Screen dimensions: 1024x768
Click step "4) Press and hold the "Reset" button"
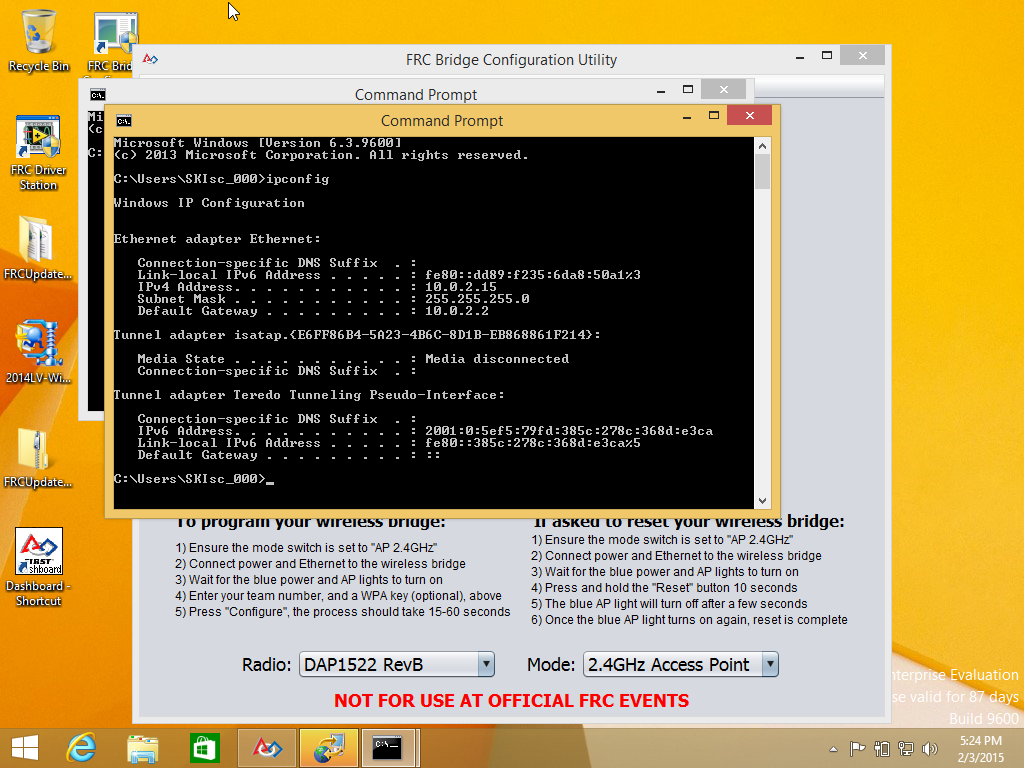(x=664, y=588)
